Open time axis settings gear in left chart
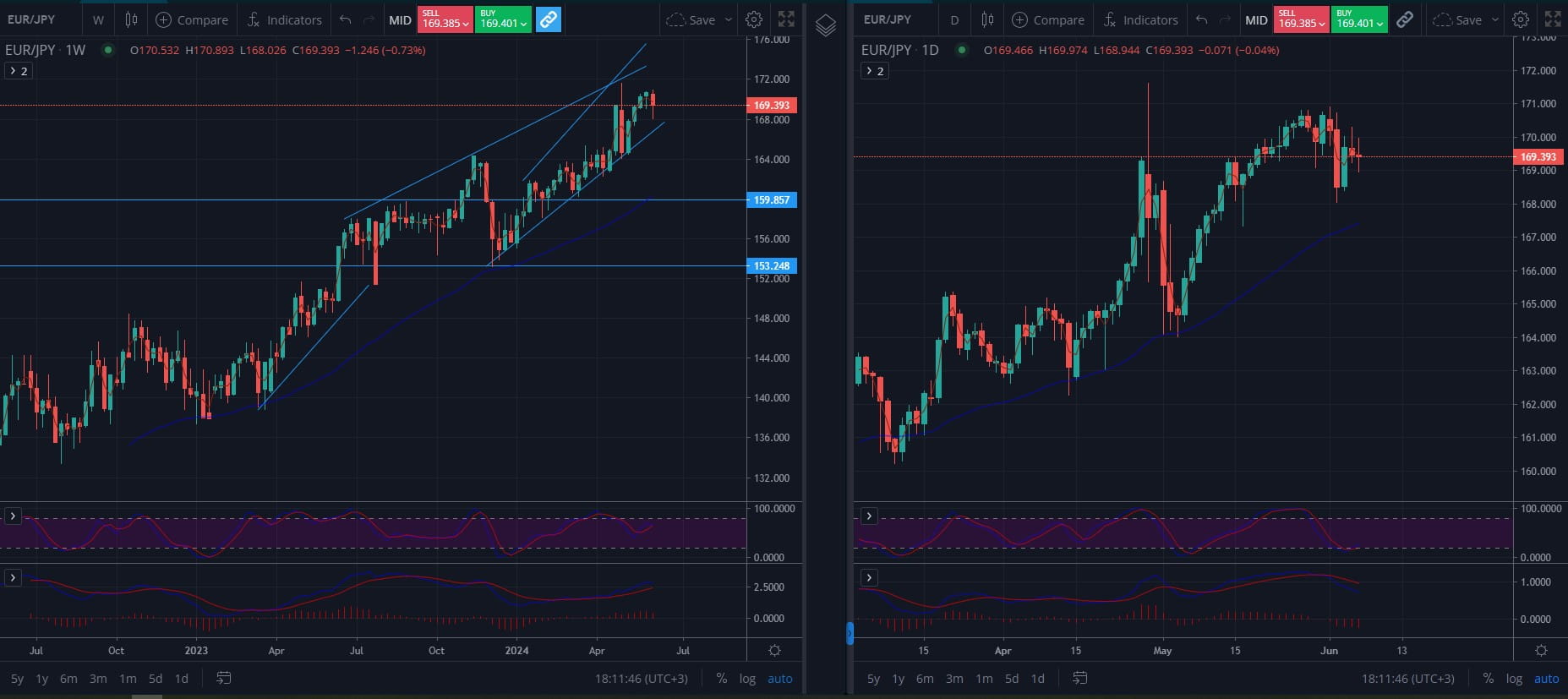 [774, 651]
